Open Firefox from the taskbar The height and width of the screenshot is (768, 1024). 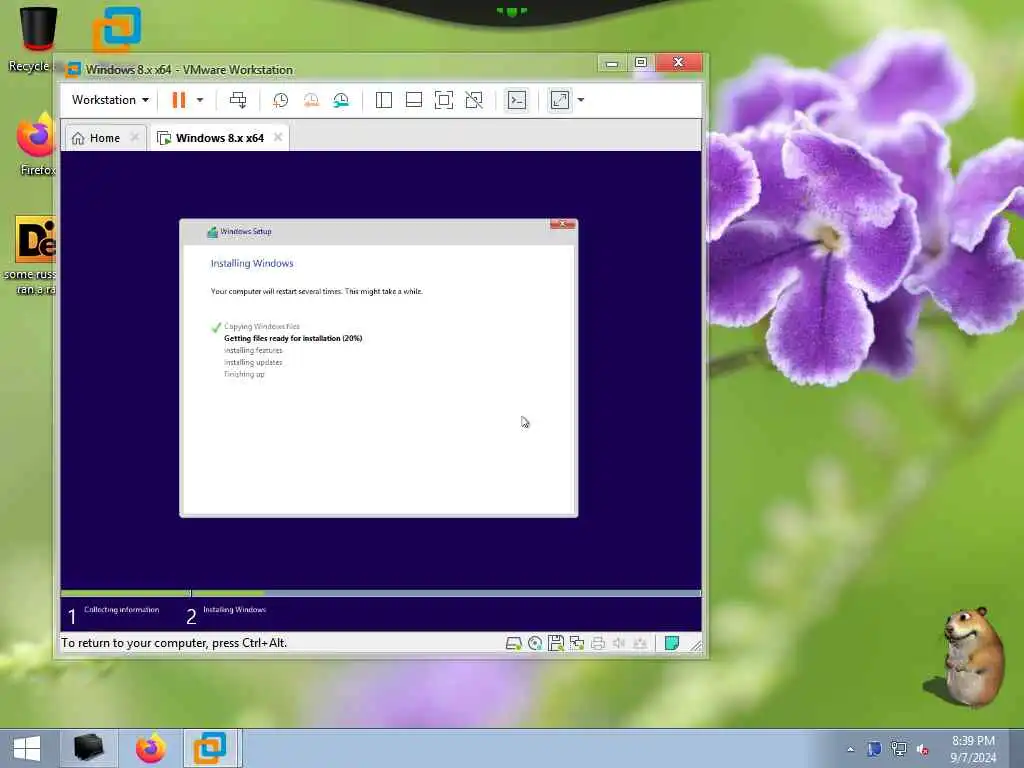[x=151, y=748]
